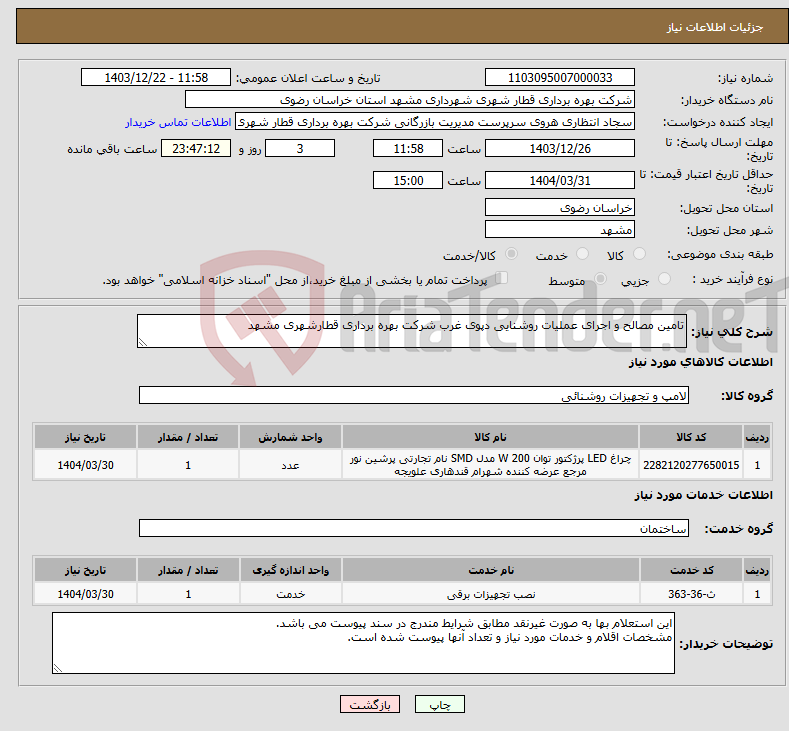Click the goods group field لامپ و تجهیزات روشنائی
This screenshot has height=731, width=789.
tap(414, 395)
